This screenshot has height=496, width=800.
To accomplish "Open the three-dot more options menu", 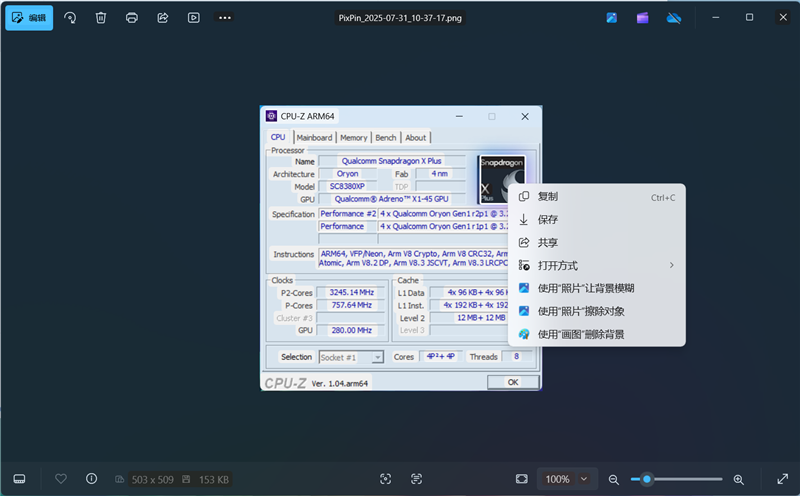I will (224, 18).
